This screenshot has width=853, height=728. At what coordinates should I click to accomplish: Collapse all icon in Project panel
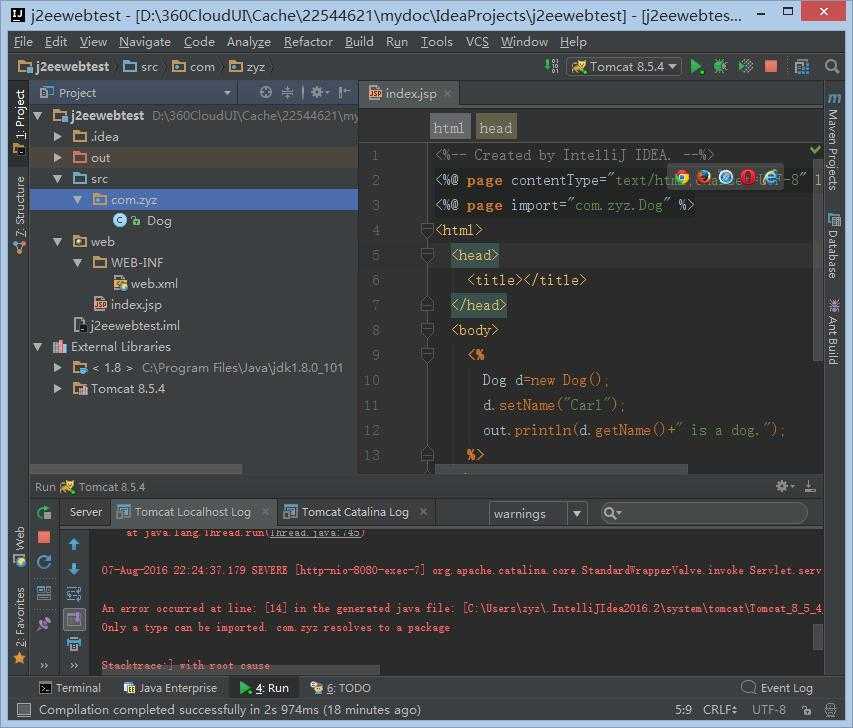[287, 93]
